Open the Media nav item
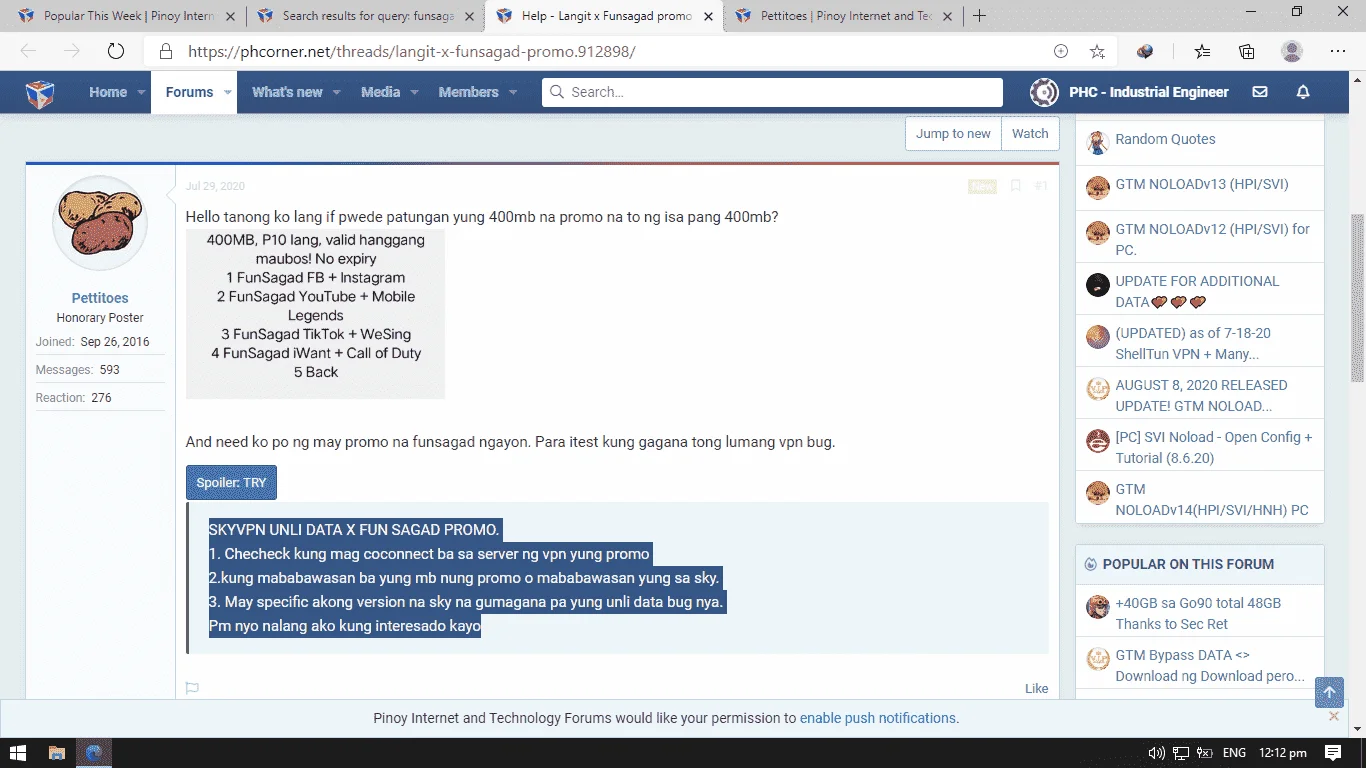The width and height of the screenshot is (1366, 768). 380,92
